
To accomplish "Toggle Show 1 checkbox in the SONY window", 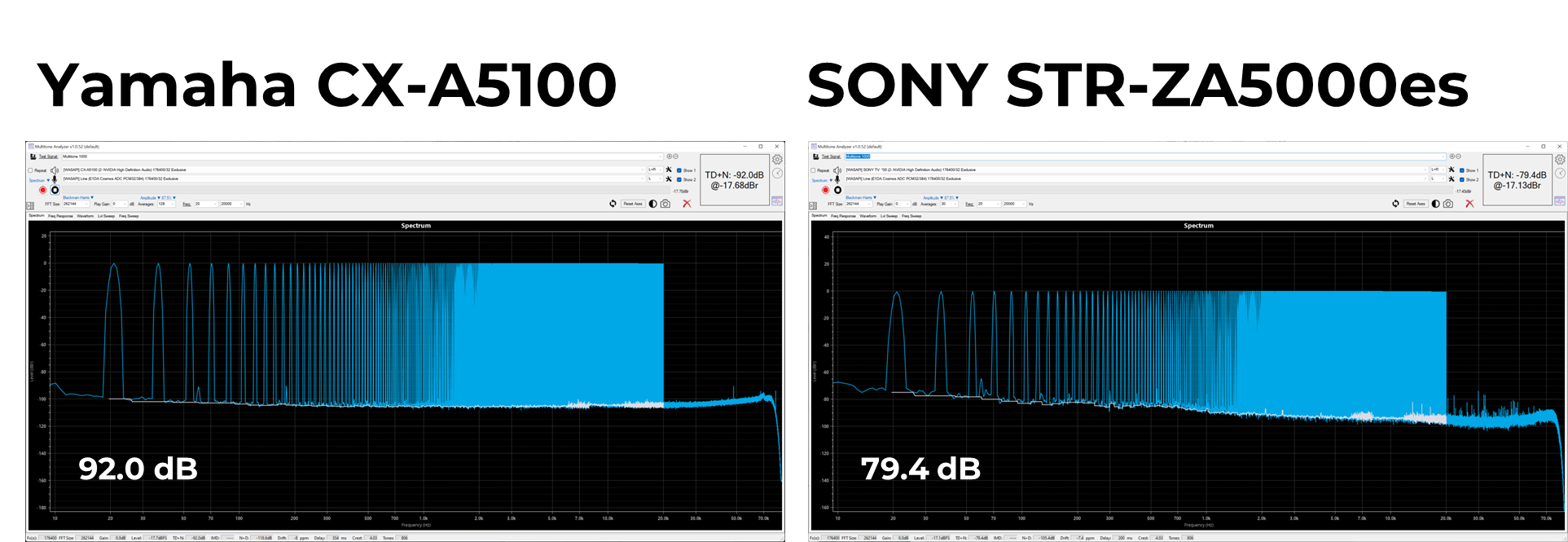I will [x=1462, y=170].
